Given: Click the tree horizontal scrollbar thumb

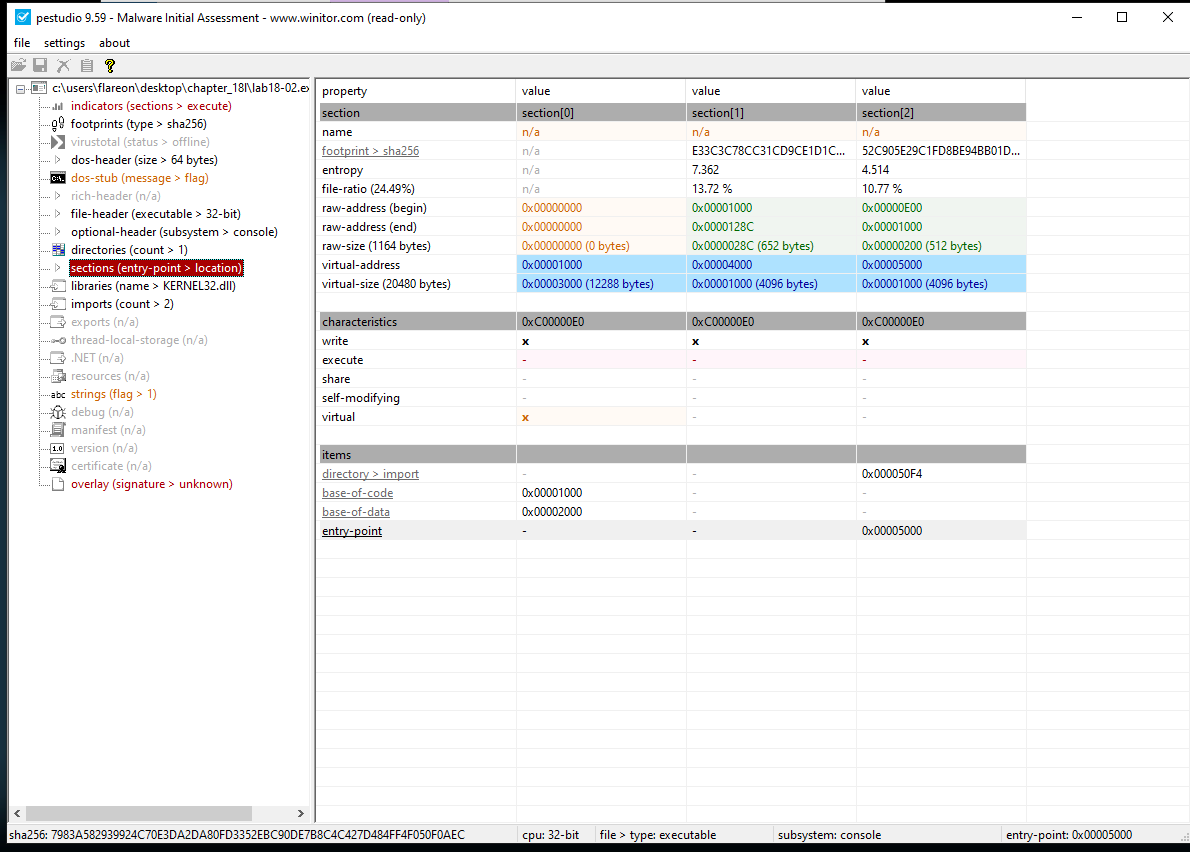Looking at the screenshot, I should pyautogui.click(x=139, y=813).
